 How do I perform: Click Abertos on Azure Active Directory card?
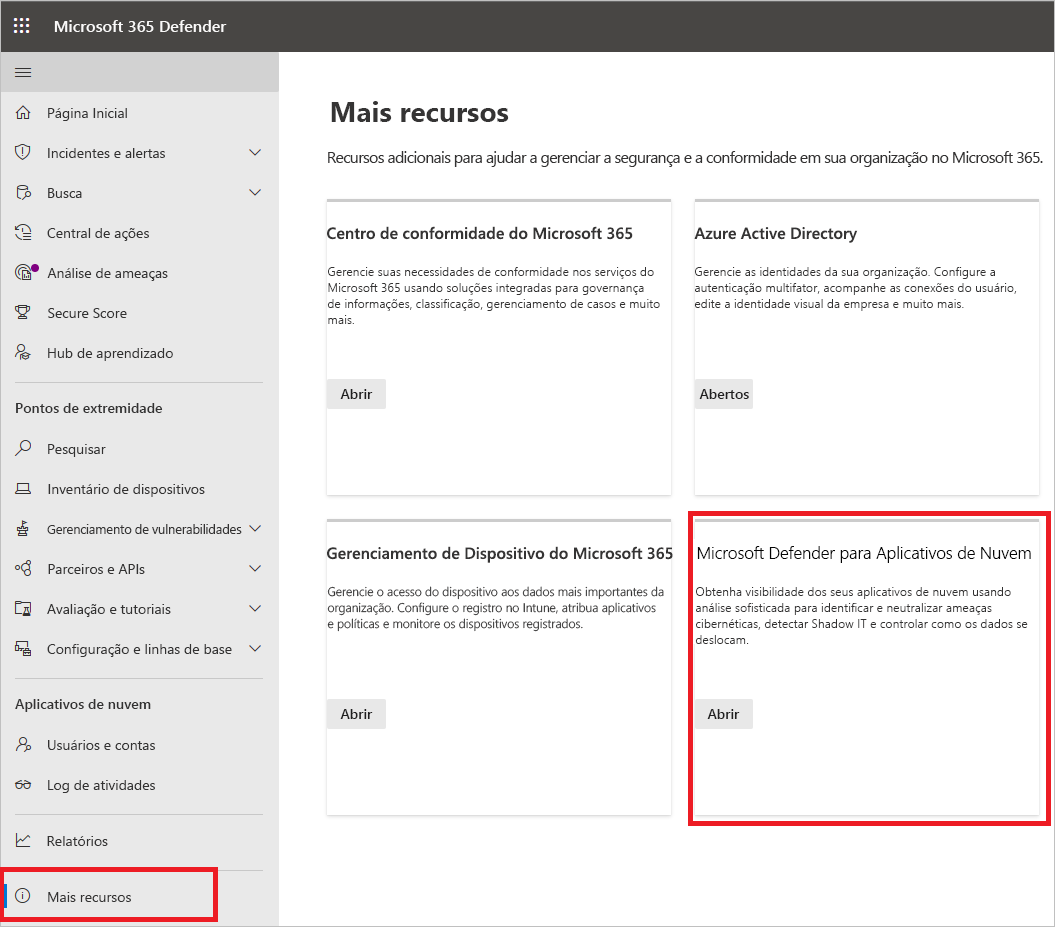[x=724, y=394]
